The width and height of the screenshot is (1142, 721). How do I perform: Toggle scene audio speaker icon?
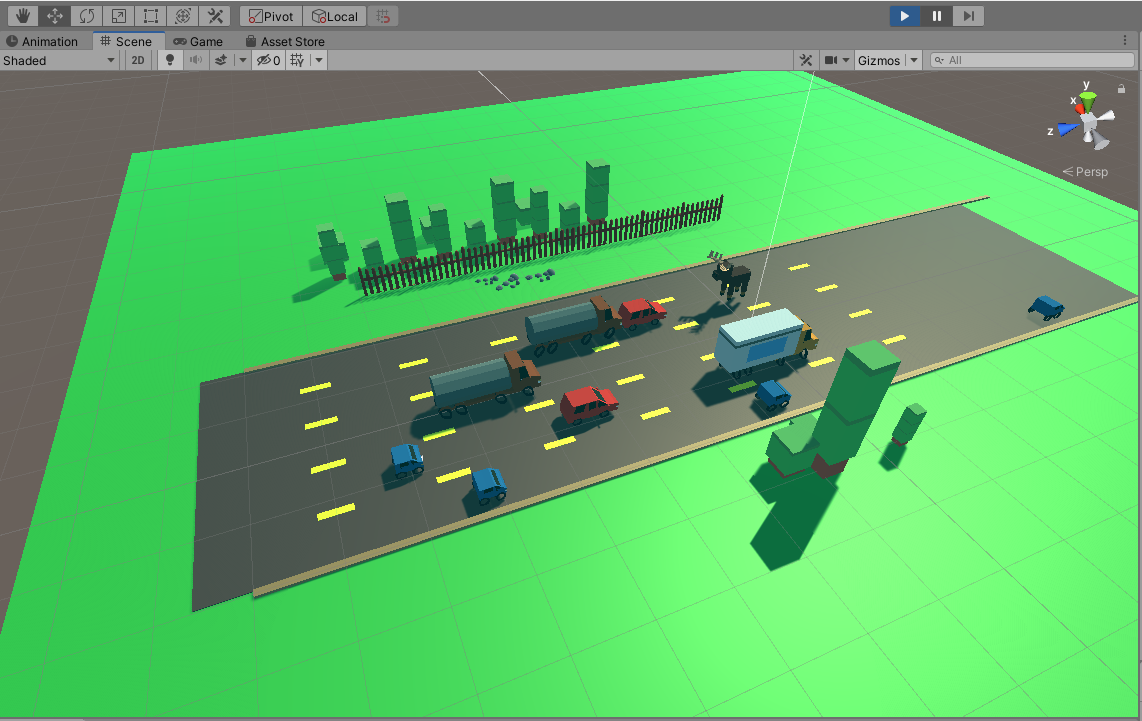(195, 60)
